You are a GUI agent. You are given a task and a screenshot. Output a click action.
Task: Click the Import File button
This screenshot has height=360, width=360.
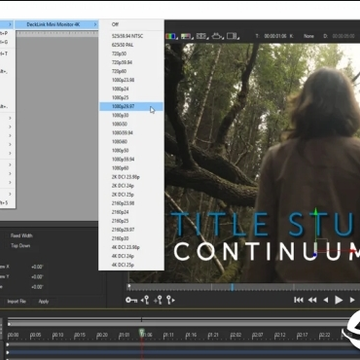click(16, 301)
